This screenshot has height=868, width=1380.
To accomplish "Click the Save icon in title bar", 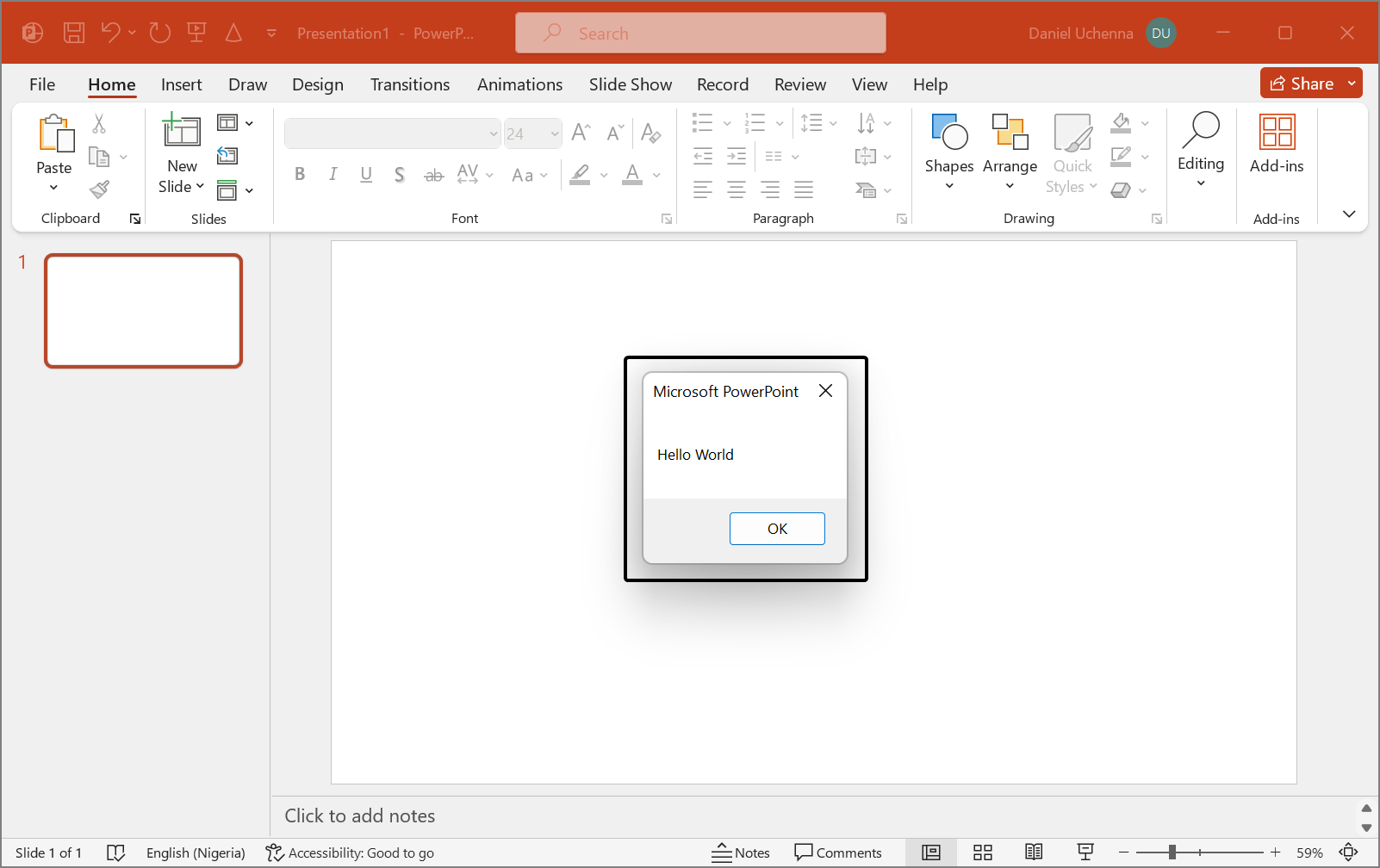I will point(74,34).
